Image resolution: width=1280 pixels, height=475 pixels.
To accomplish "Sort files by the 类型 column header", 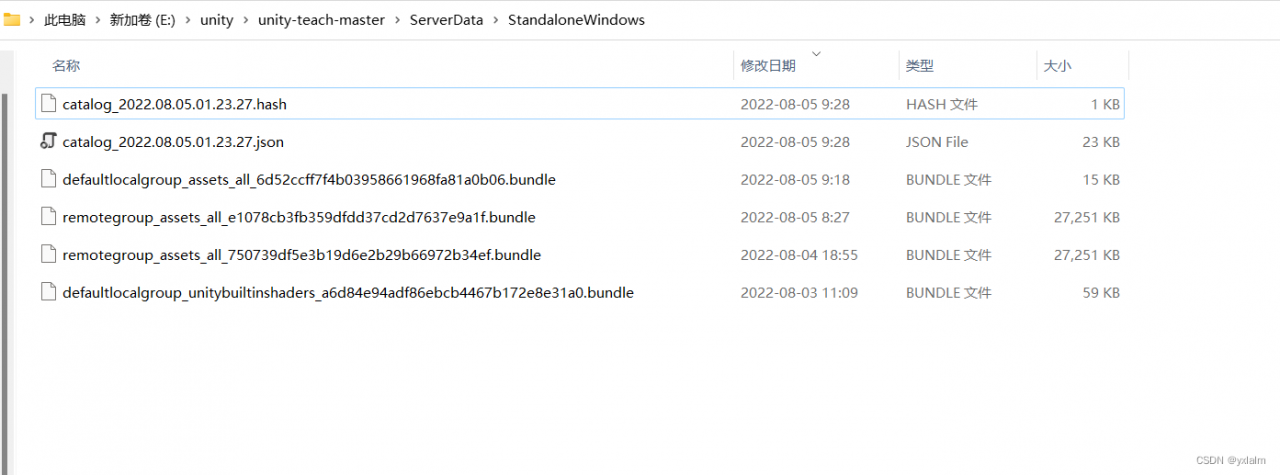I will point(919,66).
